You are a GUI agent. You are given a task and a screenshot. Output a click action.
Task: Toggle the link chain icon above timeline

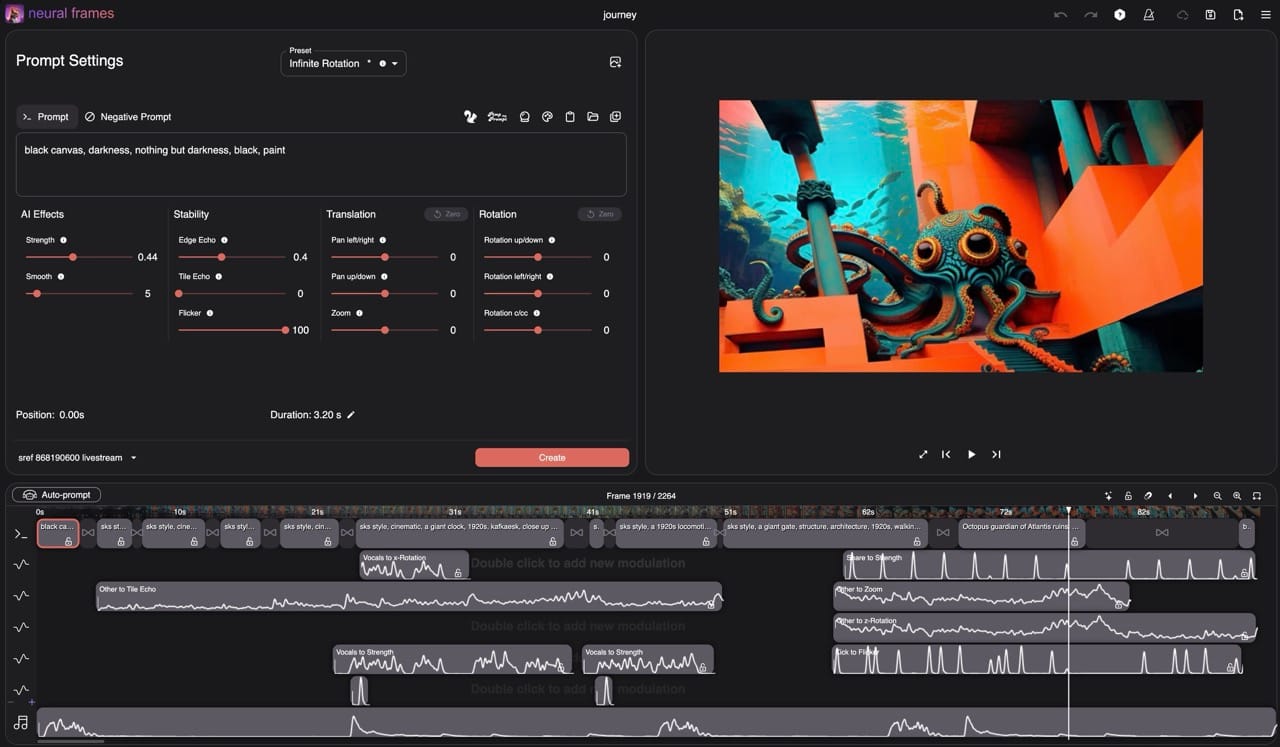1148,496
